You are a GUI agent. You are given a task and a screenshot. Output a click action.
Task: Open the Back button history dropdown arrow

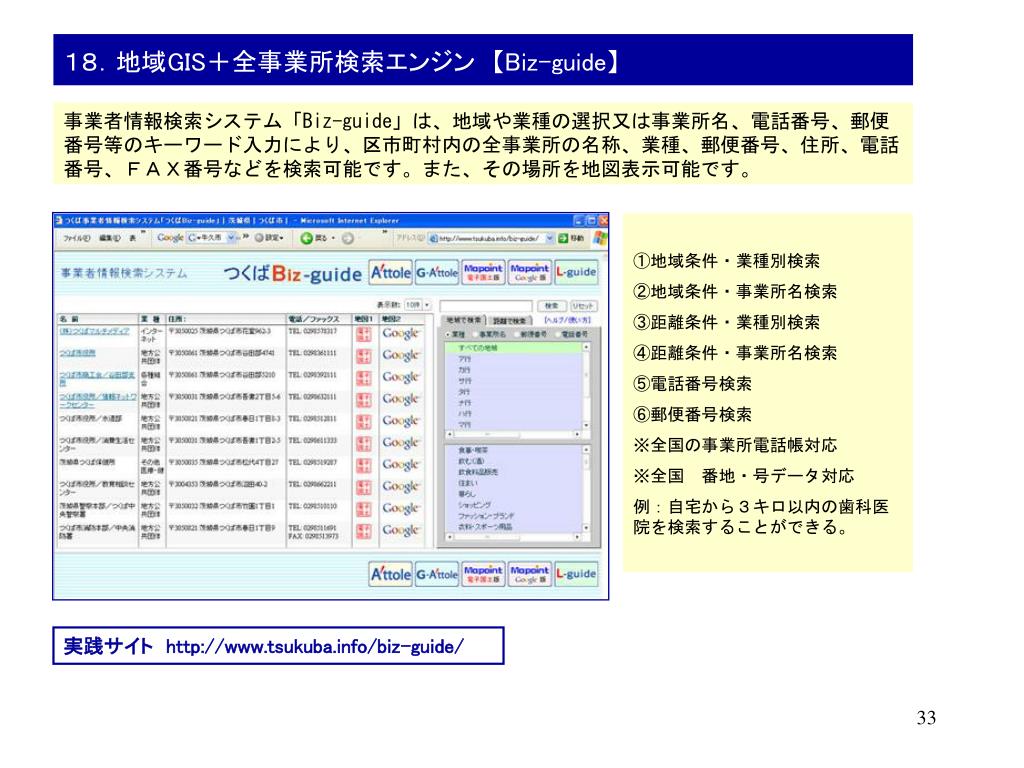coord(333,238)
